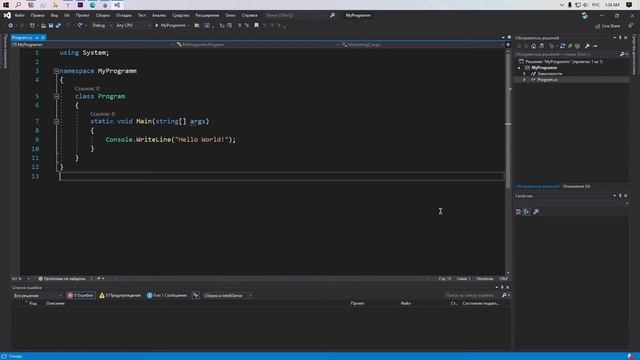Click the Visual Studio taskbar icon
Image resolution: width=640 pixels, height=360 pixels.
[117, 5]
